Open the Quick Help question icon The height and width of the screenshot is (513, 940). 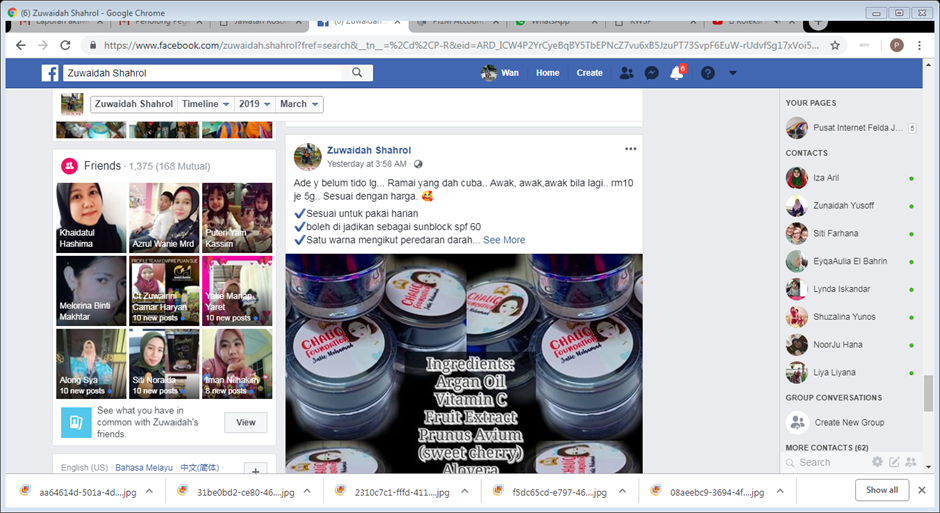click(x=708, y=73)
